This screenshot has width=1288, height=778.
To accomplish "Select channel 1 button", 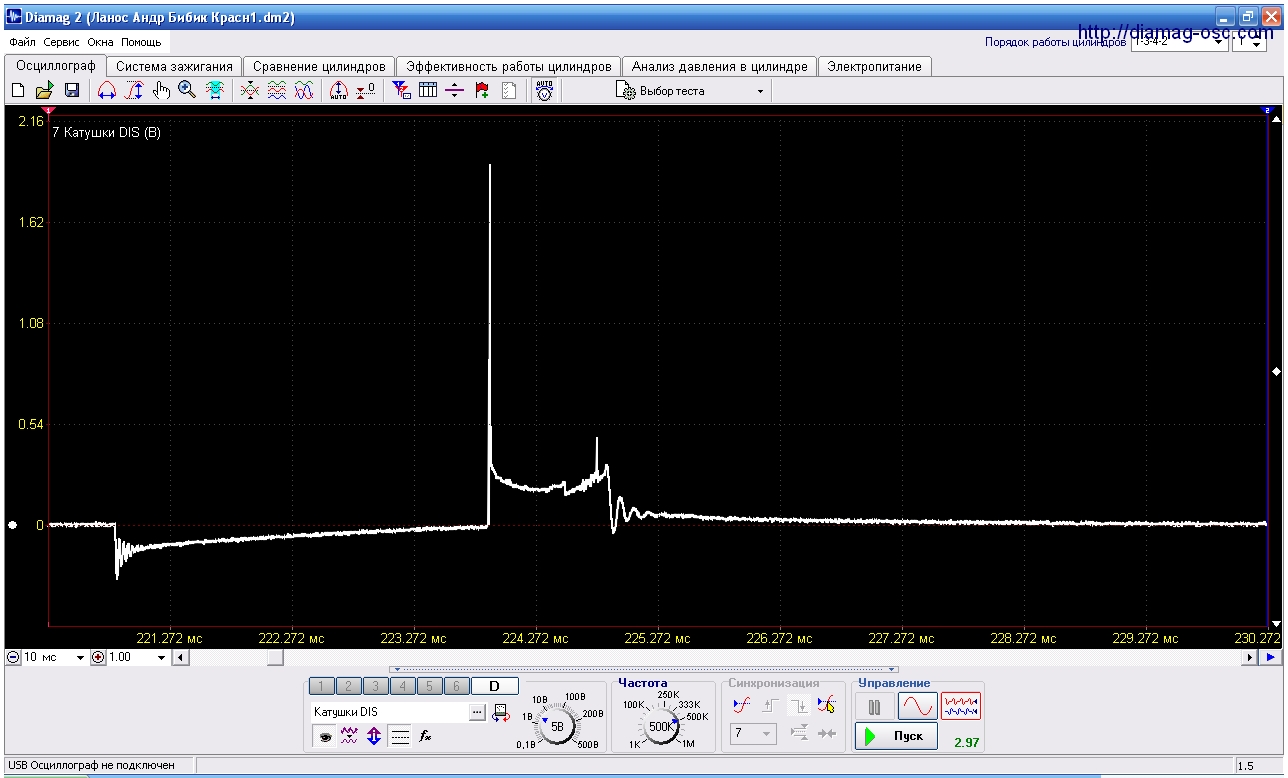I will point(321,686).
